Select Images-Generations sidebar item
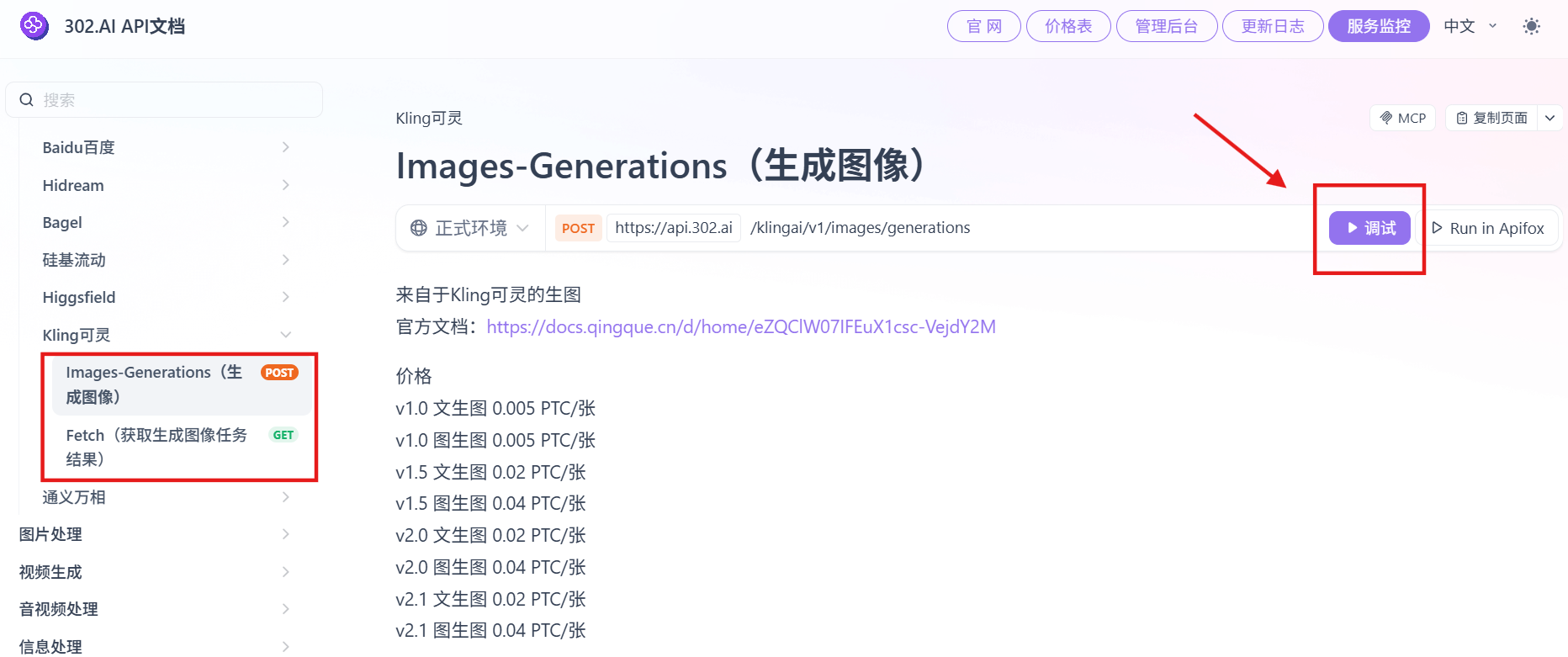Screen dimensions: 1568x657 click(182, 384)
